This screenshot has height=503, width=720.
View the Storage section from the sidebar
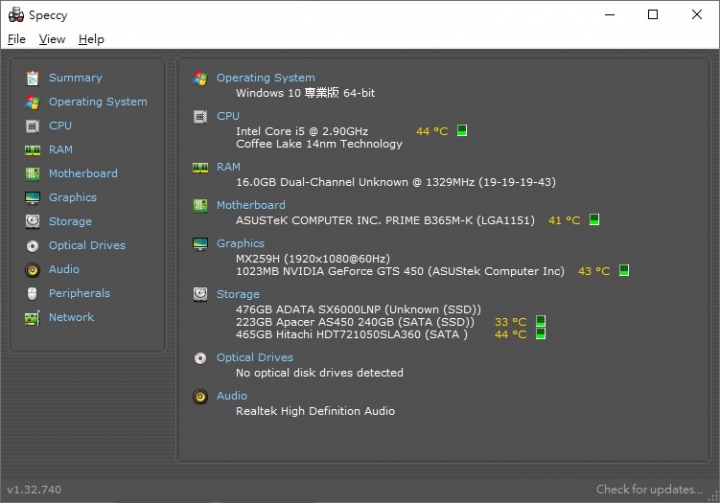click(70, 221)
